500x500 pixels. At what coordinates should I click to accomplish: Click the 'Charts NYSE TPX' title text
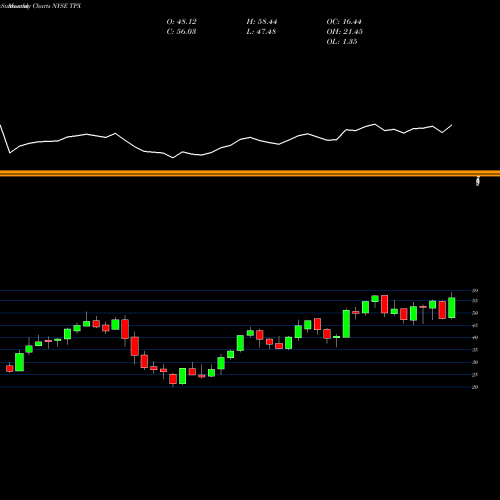coord(57,6)
